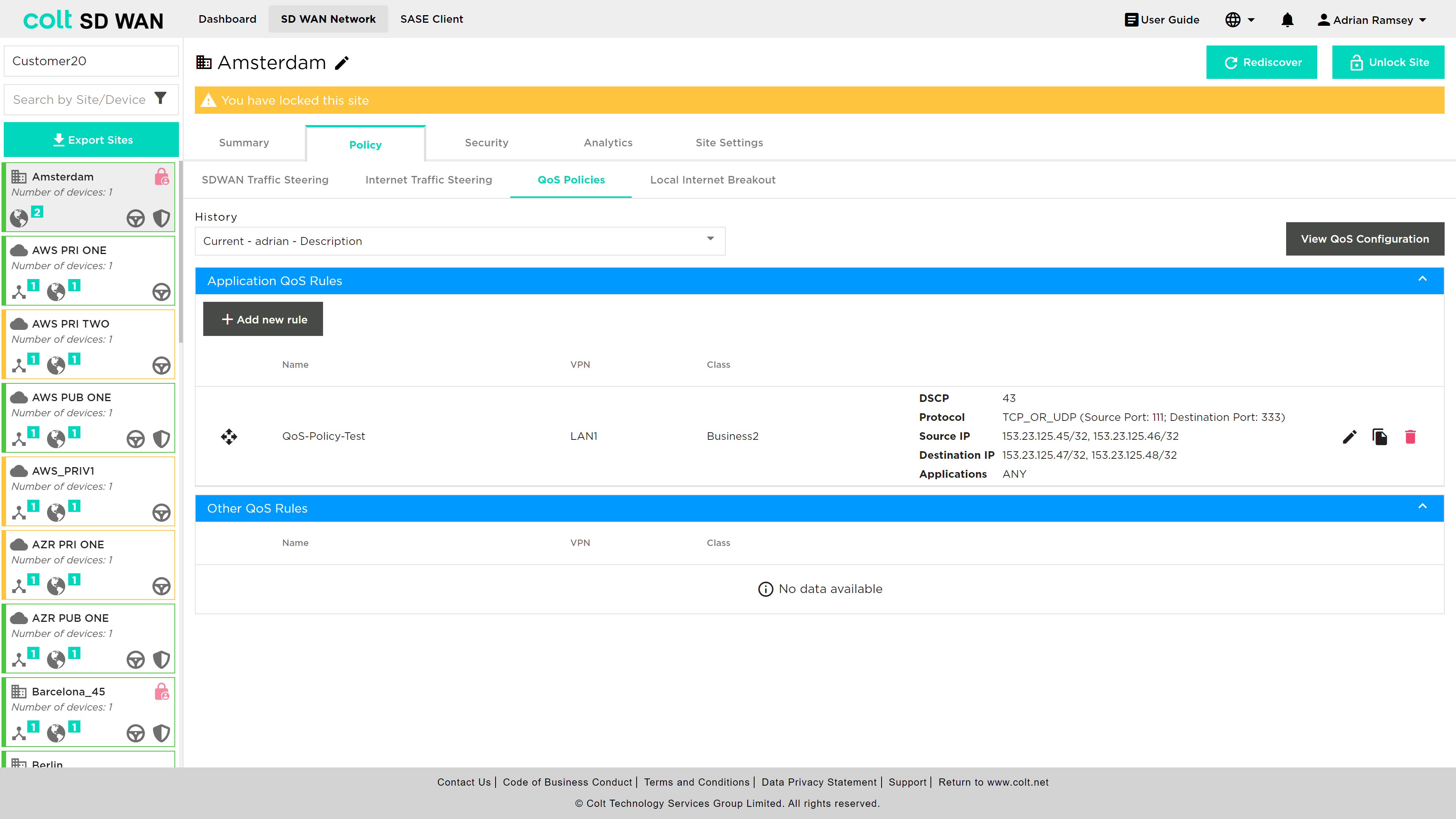Click the steering wheel icon on Amsterdam card
The image size is (1456, 819).
[136, 218]
